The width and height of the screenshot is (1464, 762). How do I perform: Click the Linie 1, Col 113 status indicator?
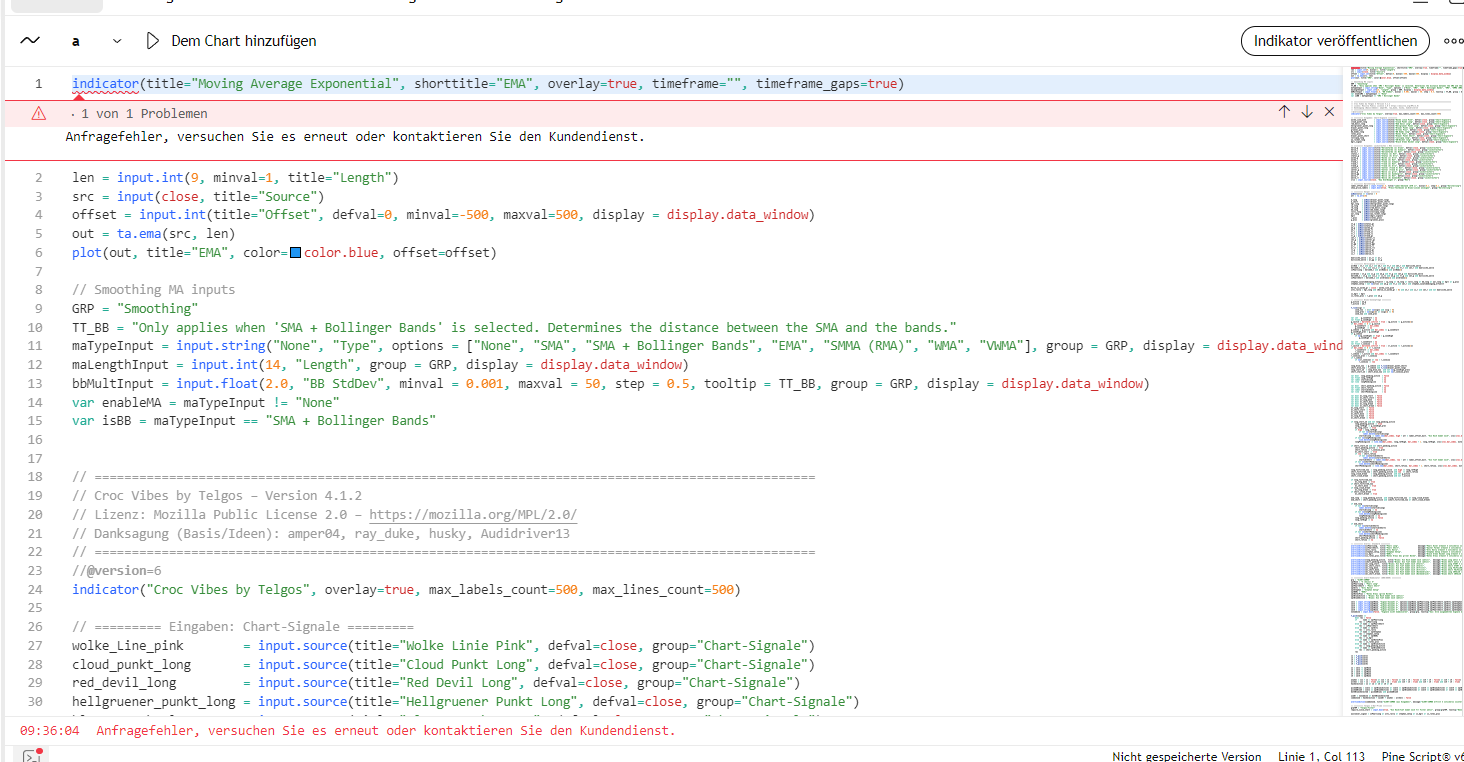[1321, 756]
